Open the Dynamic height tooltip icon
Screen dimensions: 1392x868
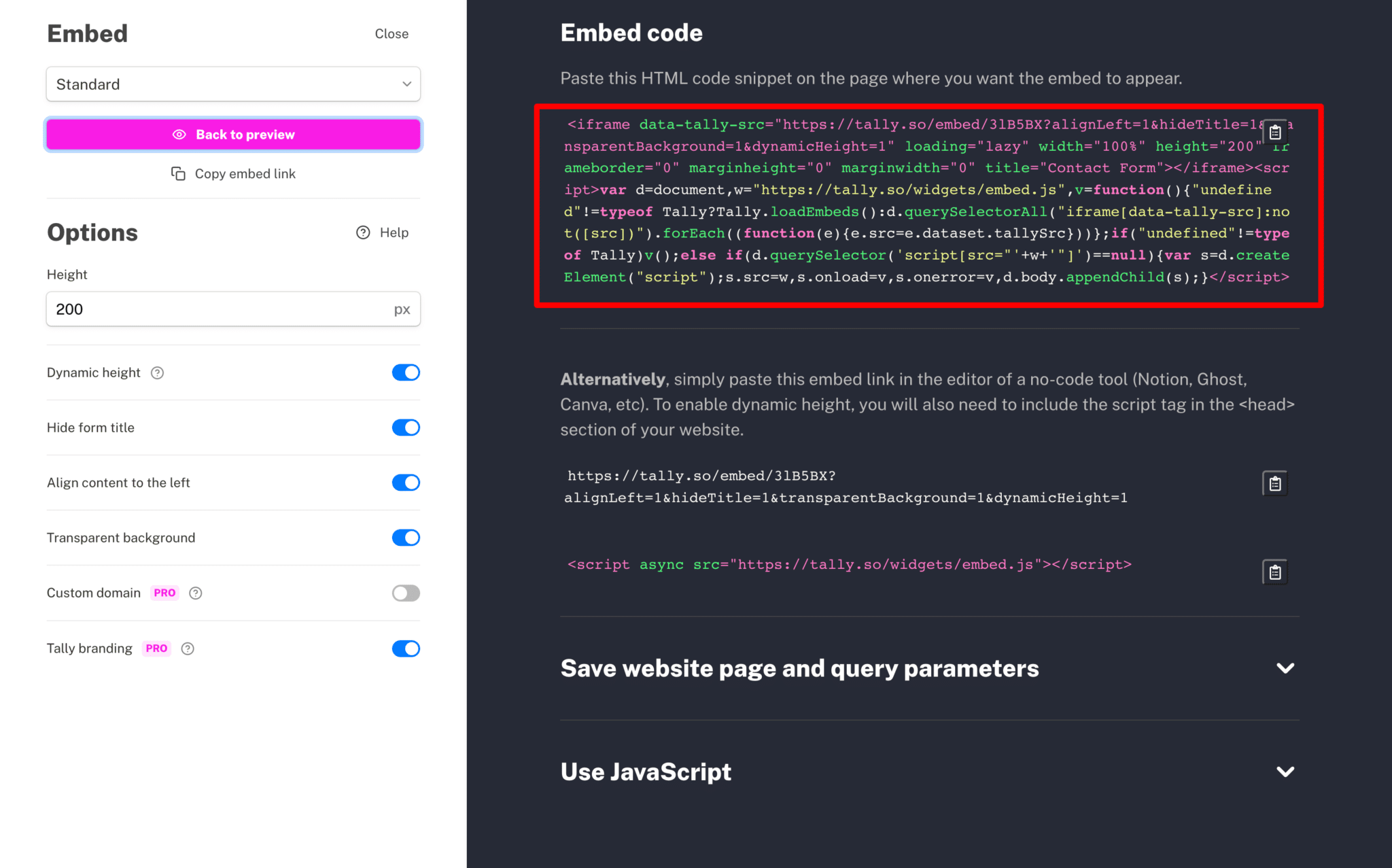coord(157,372)
